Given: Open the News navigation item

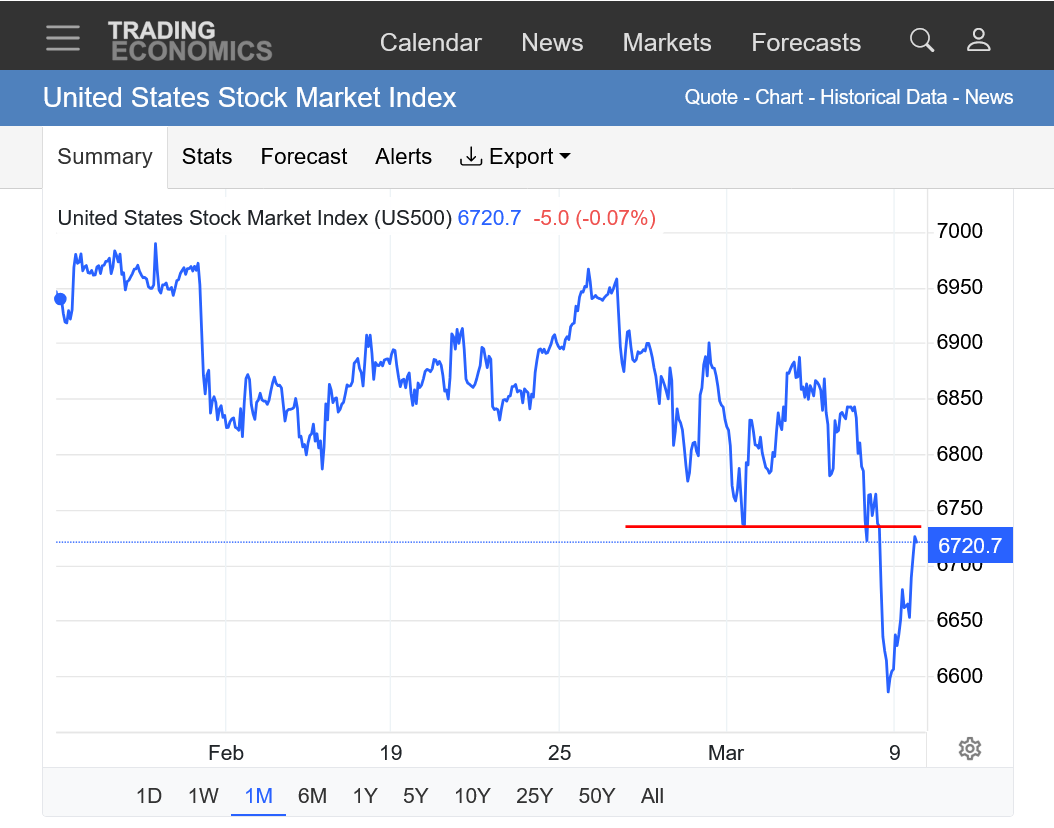Looking at the screenshot, I should coord(552,43).
